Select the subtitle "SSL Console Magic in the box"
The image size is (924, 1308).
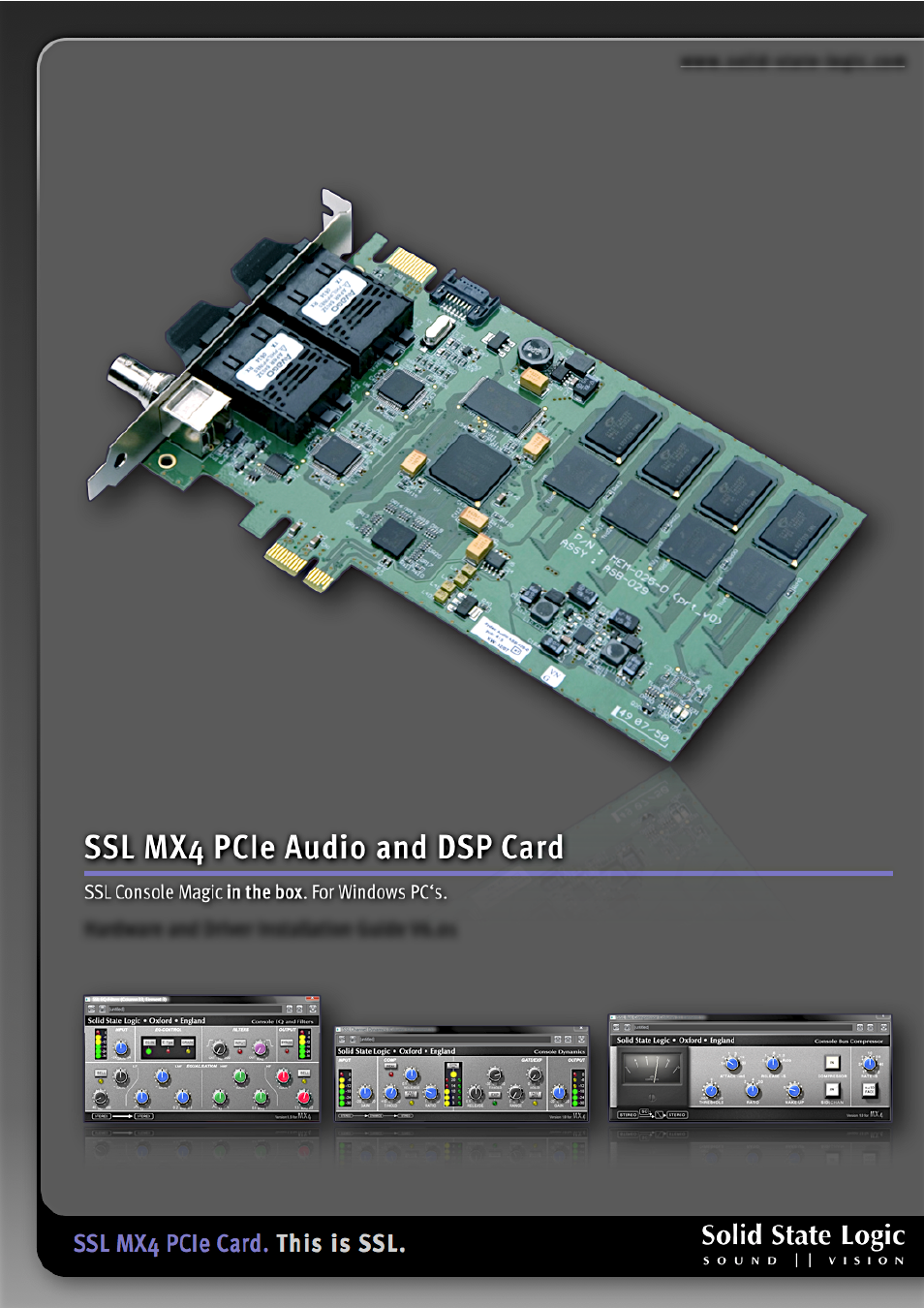point(194,892)
